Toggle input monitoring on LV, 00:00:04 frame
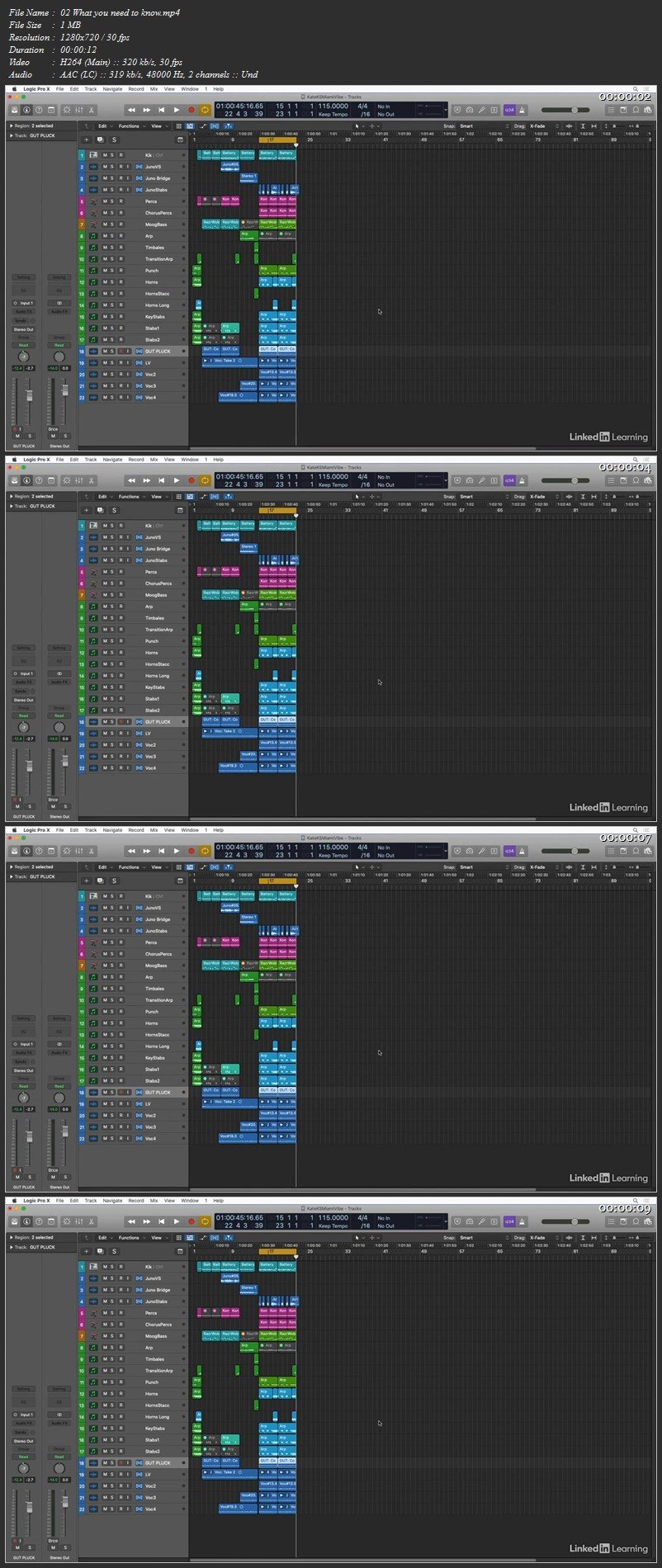 click(x=128, y=733)
